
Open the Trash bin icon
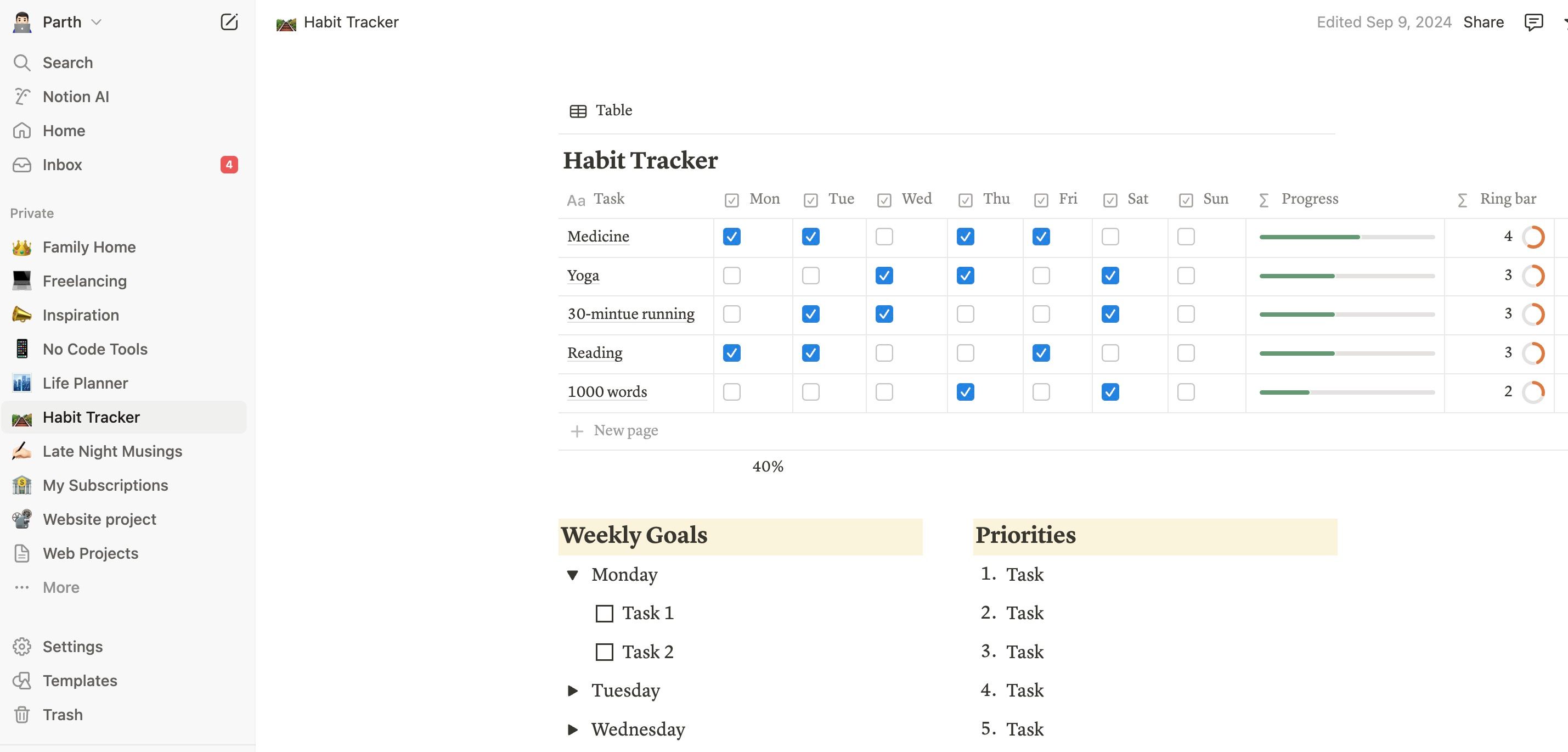pyautogui.click(x=22, y=715)
